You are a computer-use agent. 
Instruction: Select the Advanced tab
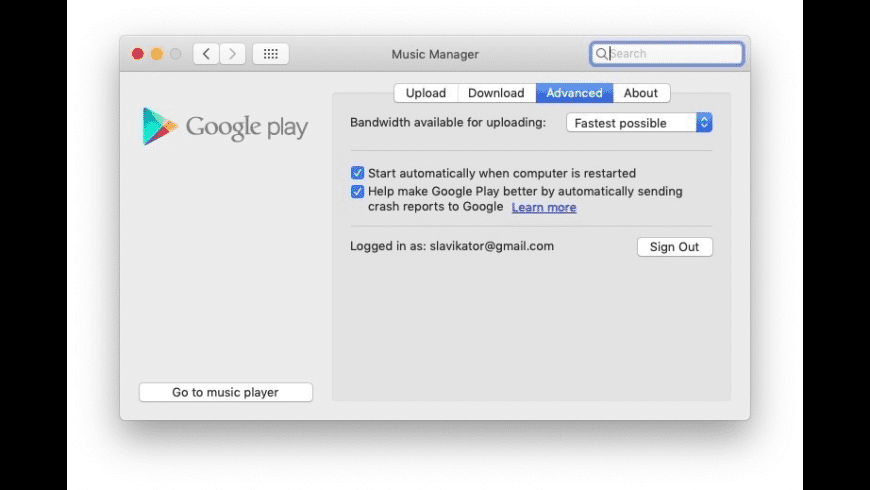coord(574,93)
